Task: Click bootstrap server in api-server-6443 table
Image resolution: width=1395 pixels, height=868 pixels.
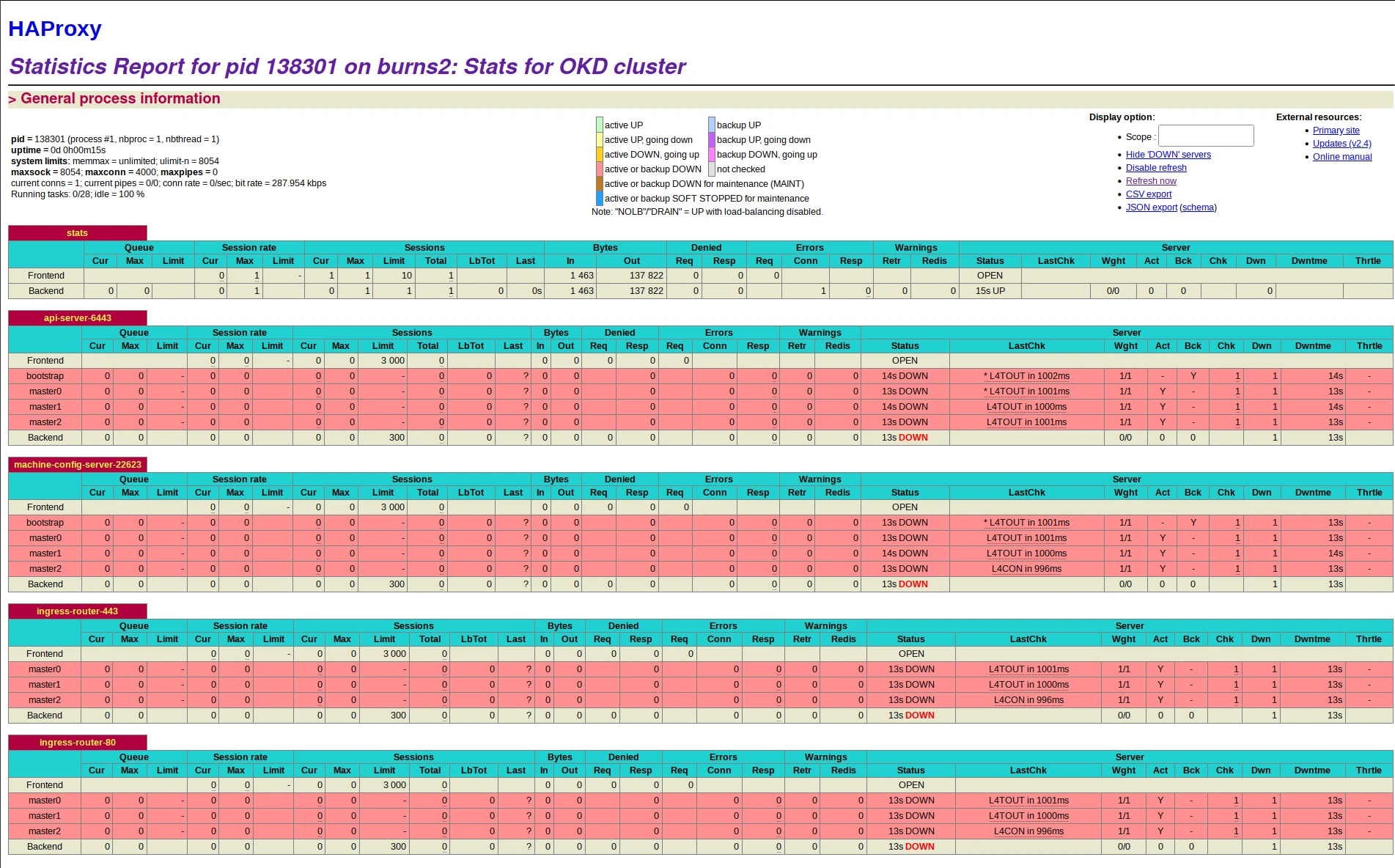Action: point(45,376)
